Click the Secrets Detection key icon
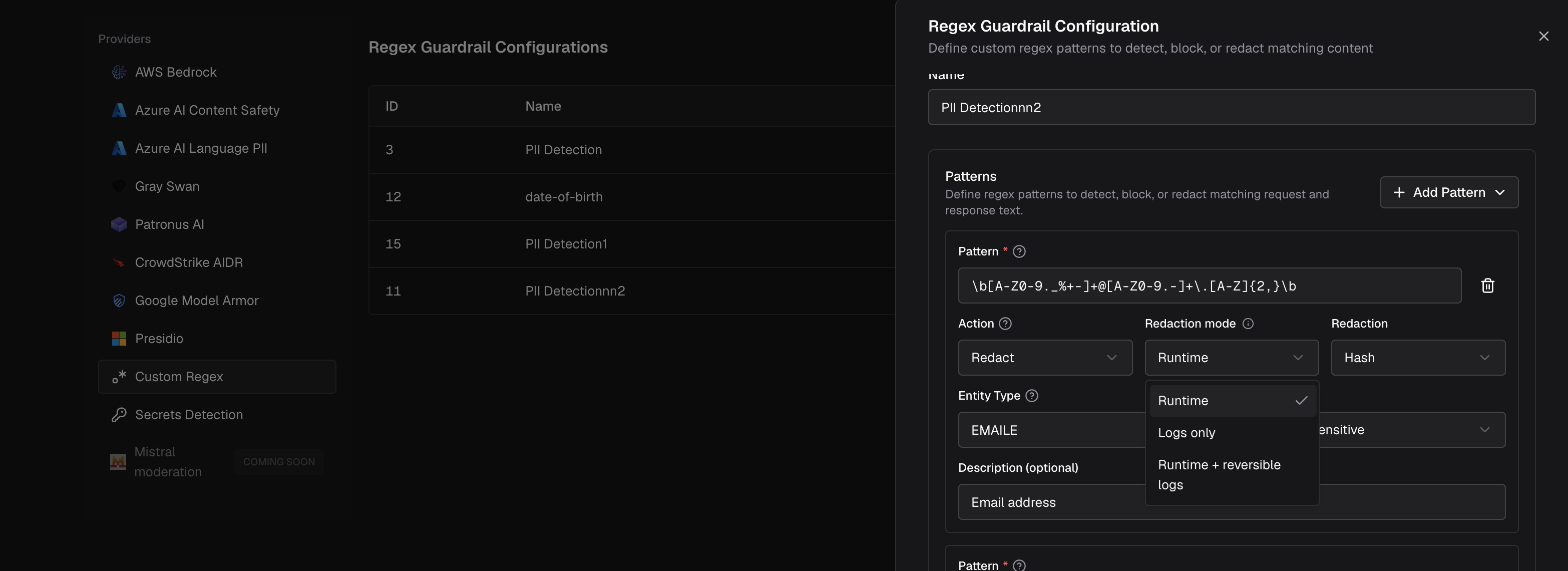This screenshot has width=1568, height=571. 119,415
